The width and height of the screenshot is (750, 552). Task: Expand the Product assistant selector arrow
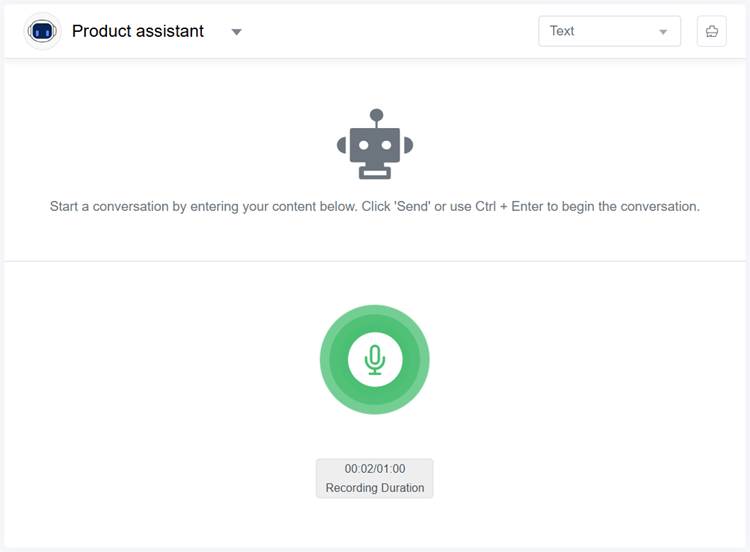click(237, 32)
